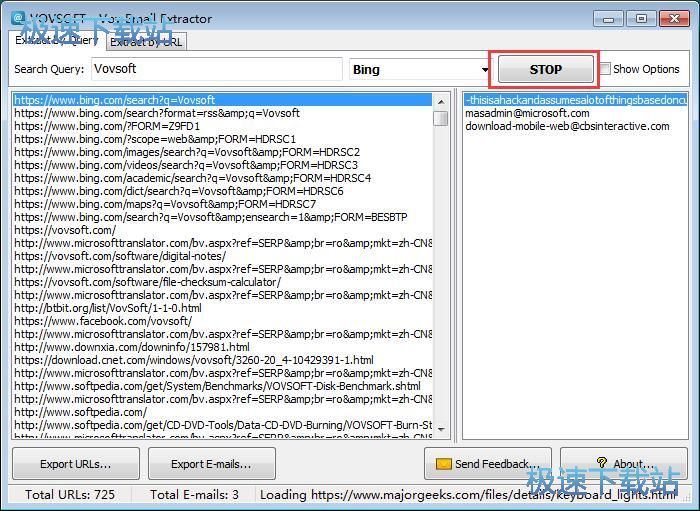Select the http://www.softpedia.com/ row
Viewport: 700px width, 511px height.
222,412
